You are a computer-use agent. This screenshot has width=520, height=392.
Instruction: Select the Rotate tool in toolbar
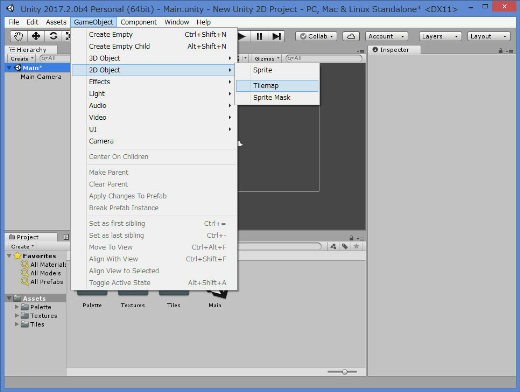(x=53, y=36)
